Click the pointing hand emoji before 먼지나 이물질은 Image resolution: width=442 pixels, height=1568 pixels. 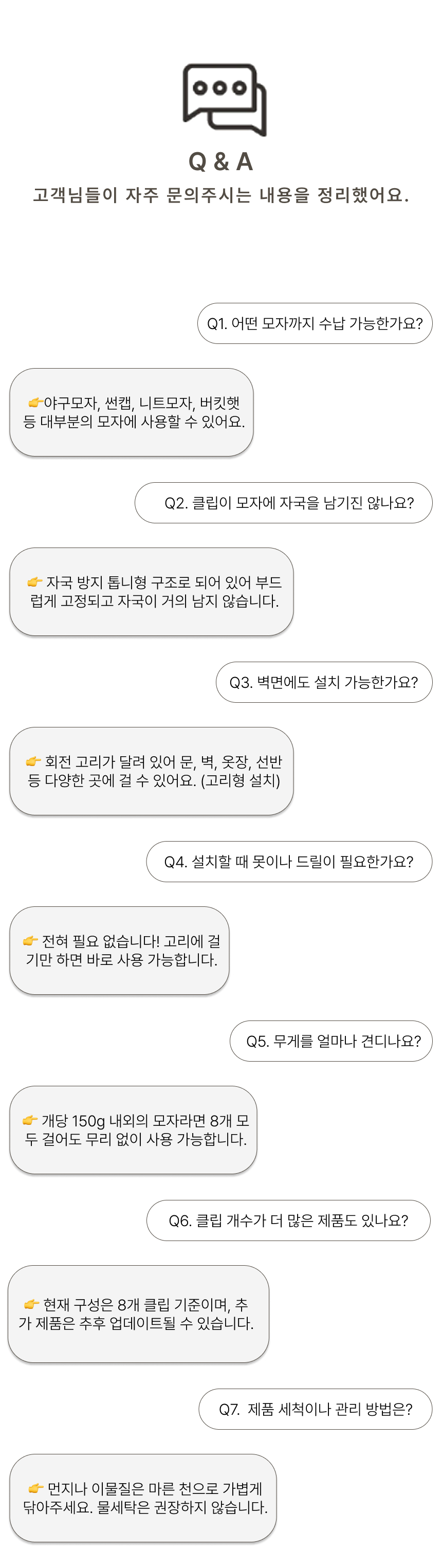click(x=36, y=1488)
